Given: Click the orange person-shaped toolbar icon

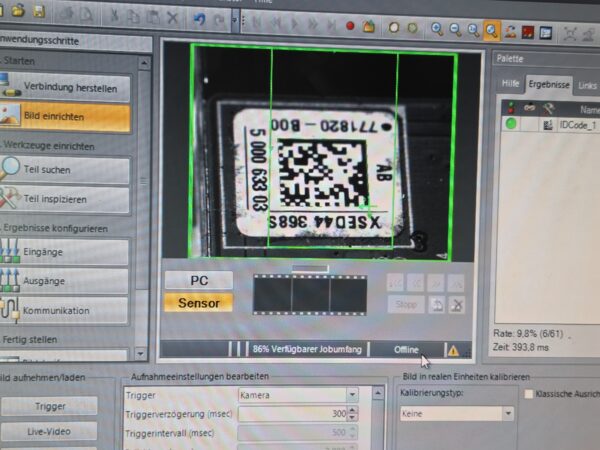Looking at the screenshot, I should pos(510,32).
